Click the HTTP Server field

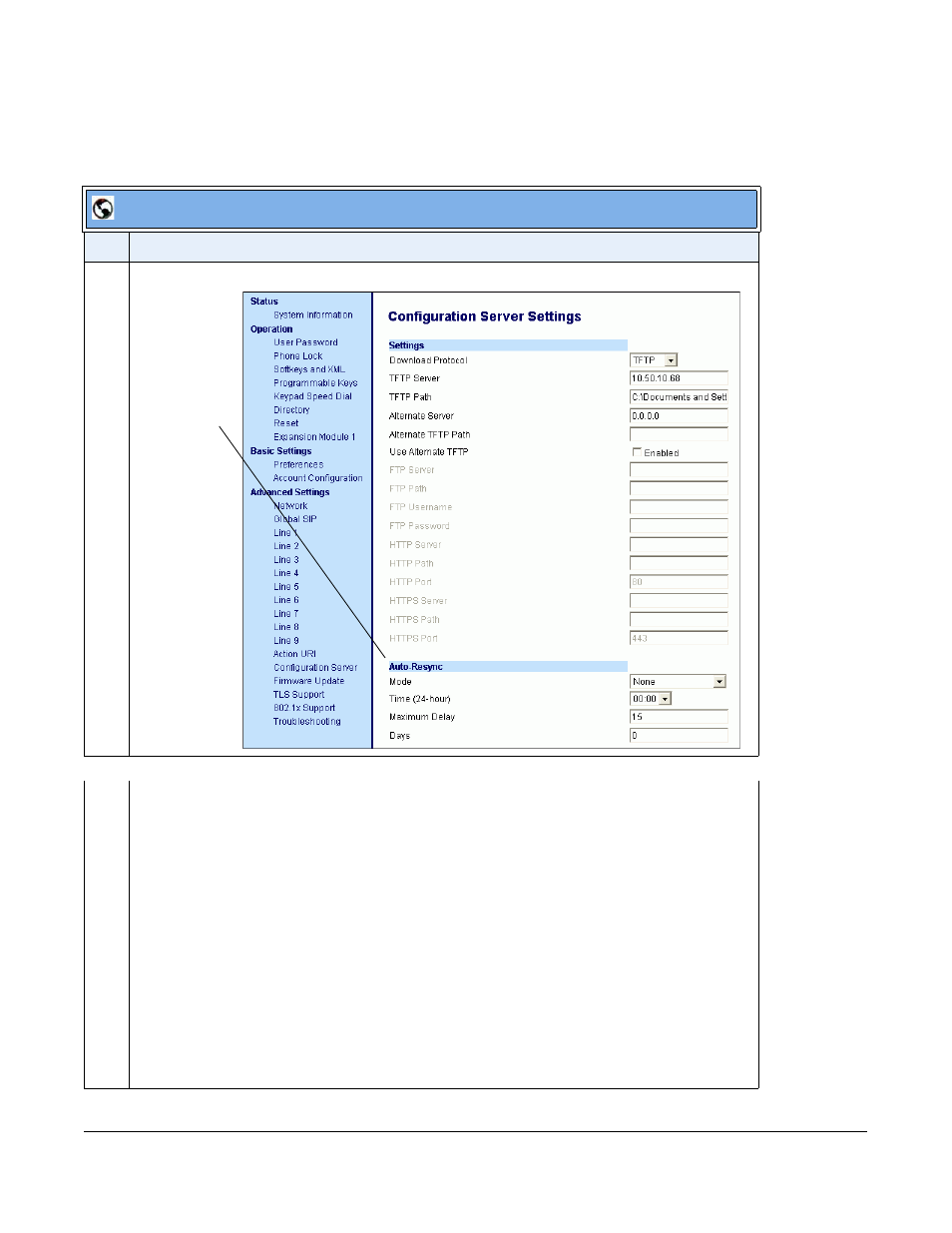coord(679,545)
